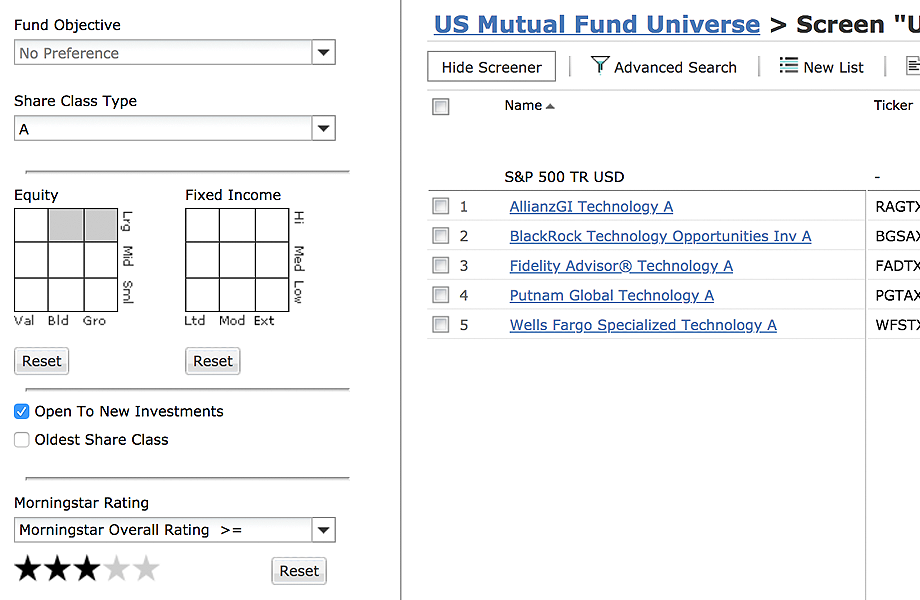Select the Small Value equity box cell
Image resolution: width=920 pixels, height=600 pixels.
pos(31,295)
